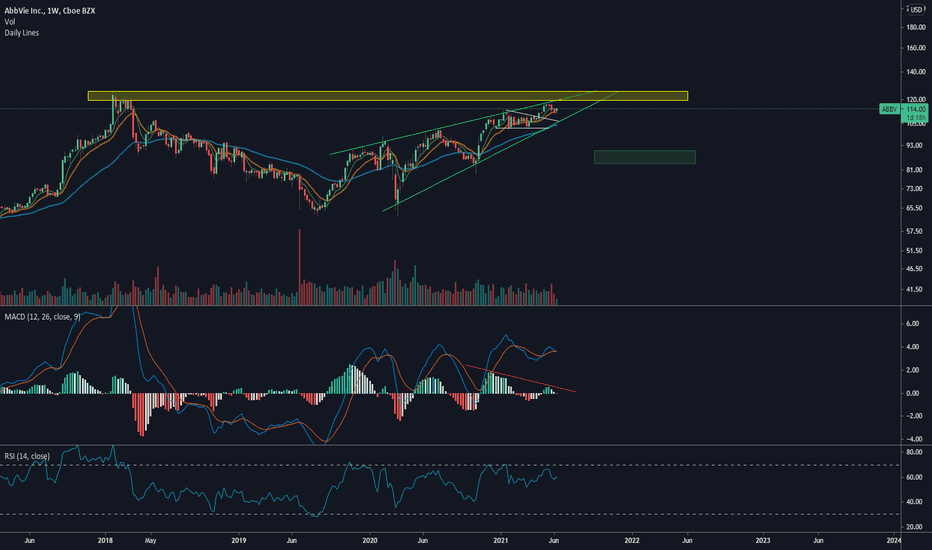Click the 73.00 price axis label
The height and width of the screenshot is (550, 932).
(x=916, y=189)
